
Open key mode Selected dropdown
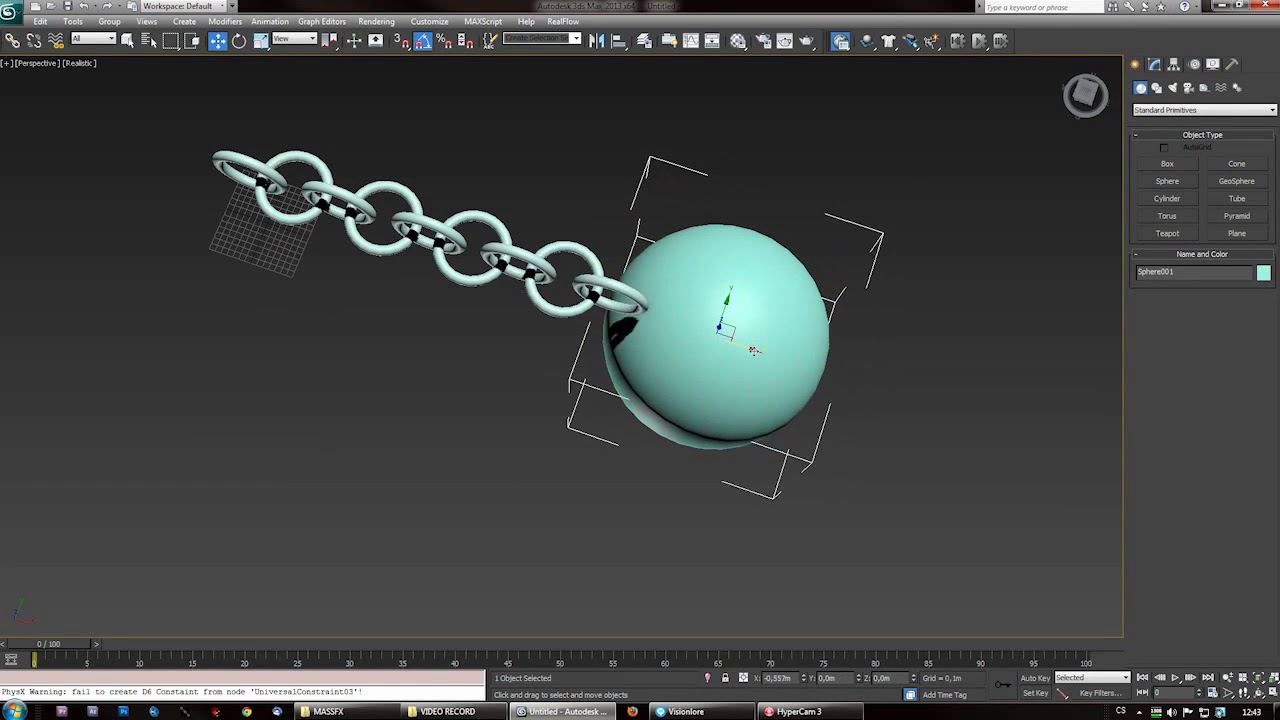pyautogui.click(x=1092, y=678)
